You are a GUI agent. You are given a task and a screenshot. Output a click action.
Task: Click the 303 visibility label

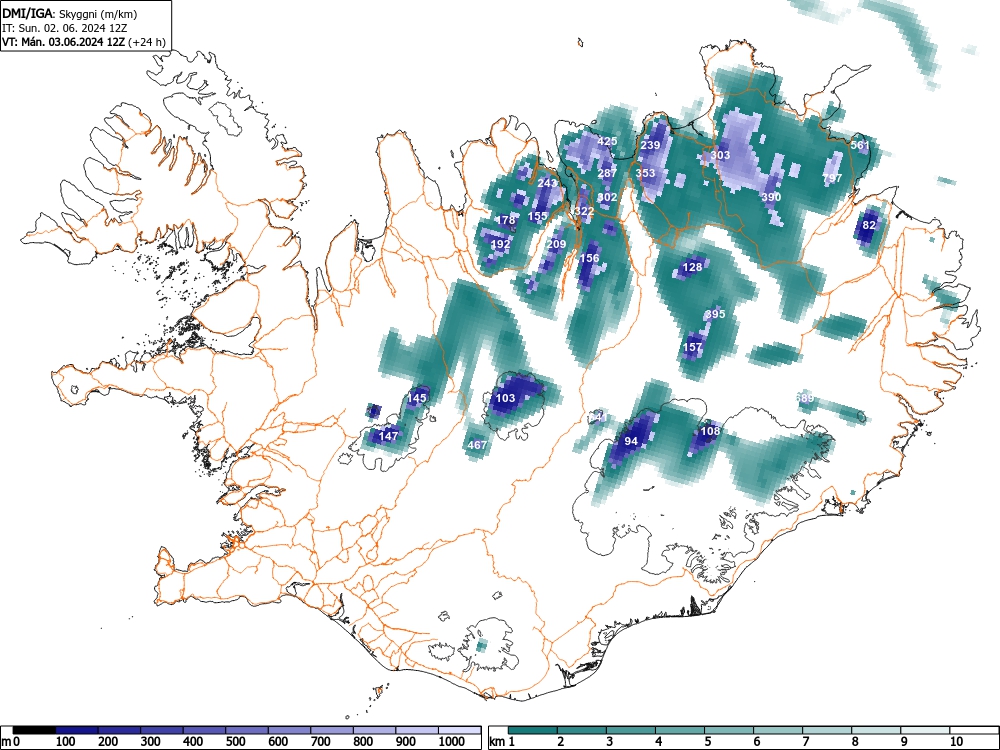click(x=720, y=155)
